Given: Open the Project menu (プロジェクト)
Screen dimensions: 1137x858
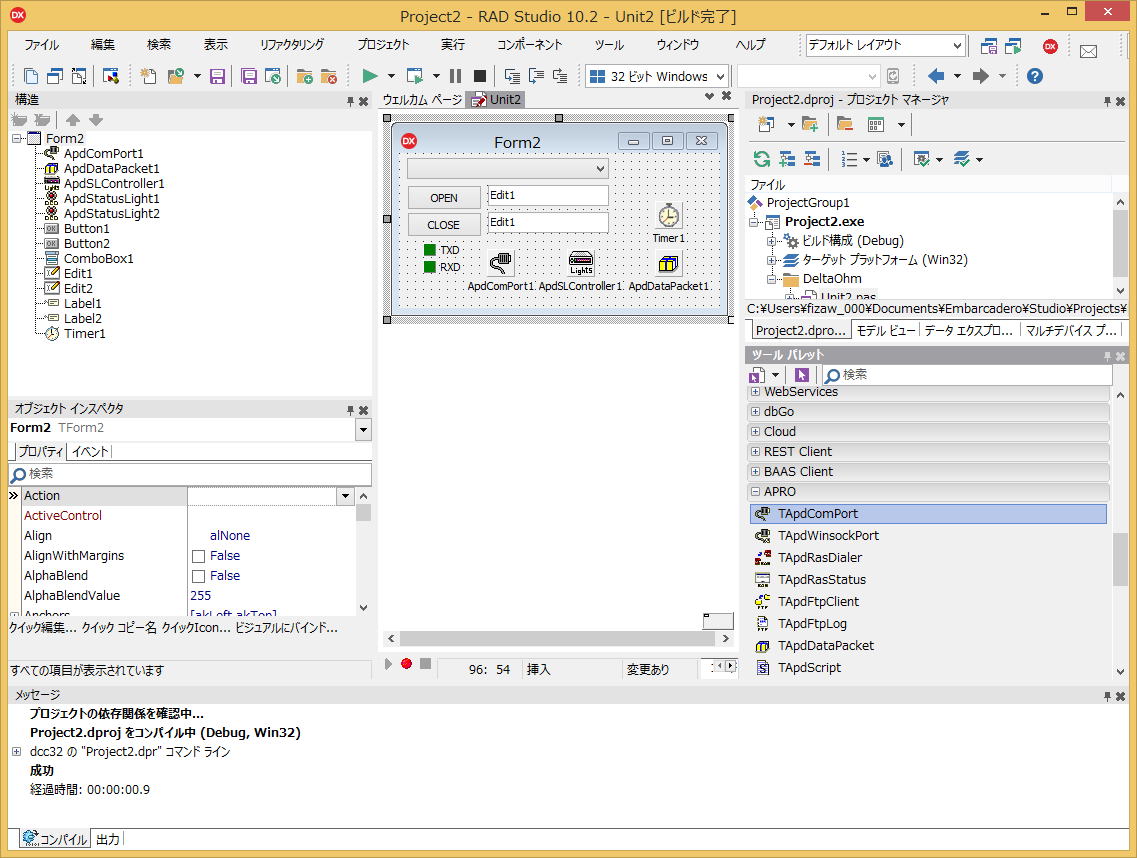Looking at the screenshot, I should pos(383,44).
